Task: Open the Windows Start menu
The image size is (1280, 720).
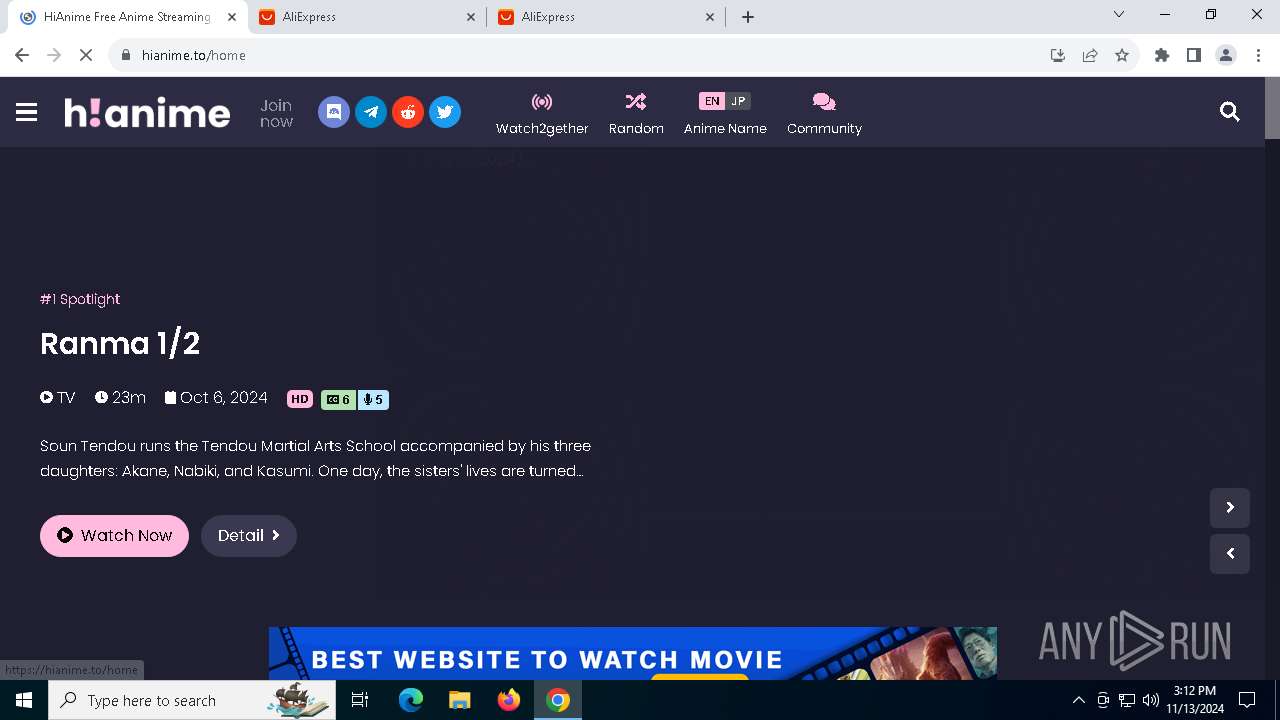Action: coord(24,700)
